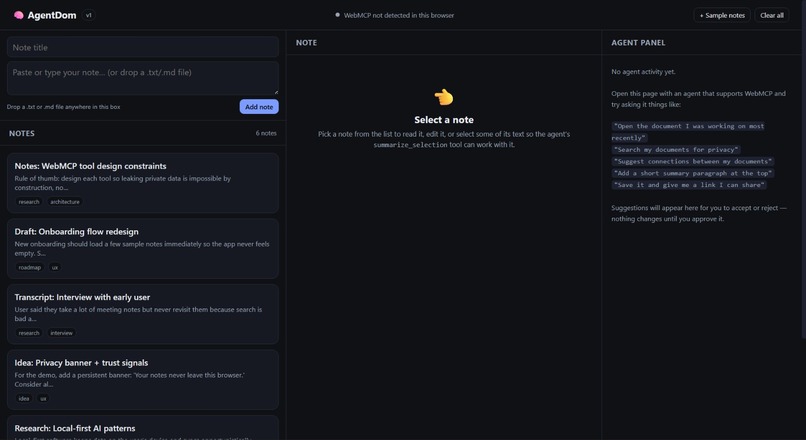Click the 'Drop a .txt or .md file' hint text
The image size is (806, 440).
63,107
